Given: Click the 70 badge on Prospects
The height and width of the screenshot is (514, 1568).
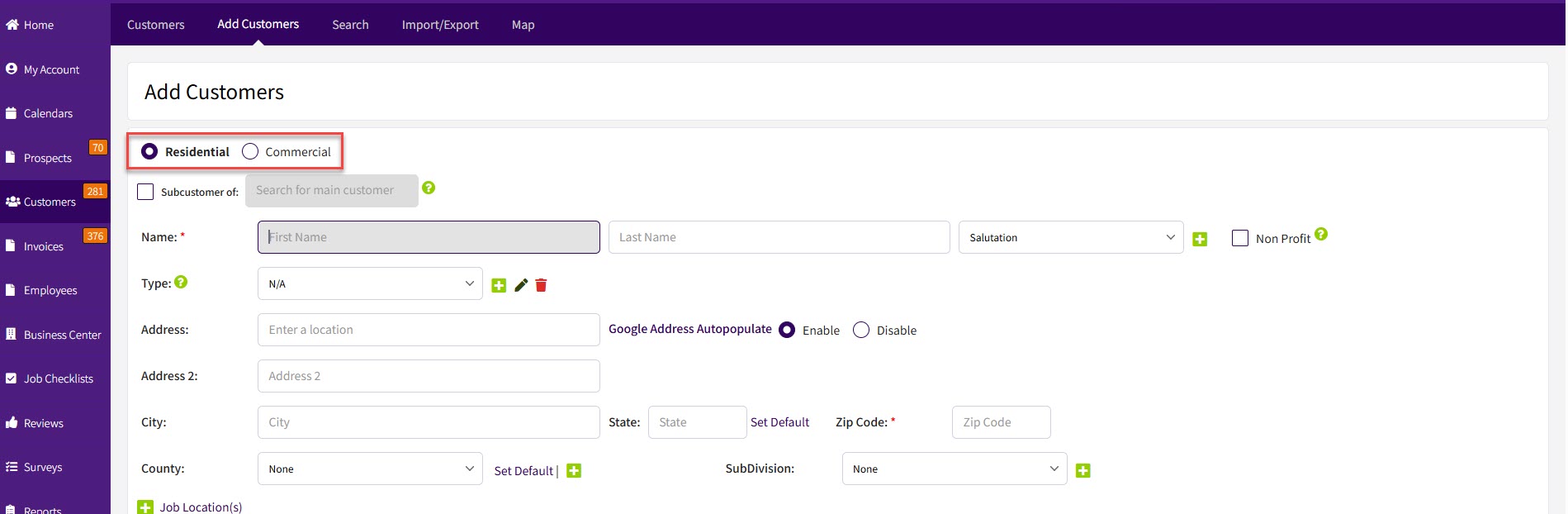Looking at the screenshot, I should coord(98,148).
